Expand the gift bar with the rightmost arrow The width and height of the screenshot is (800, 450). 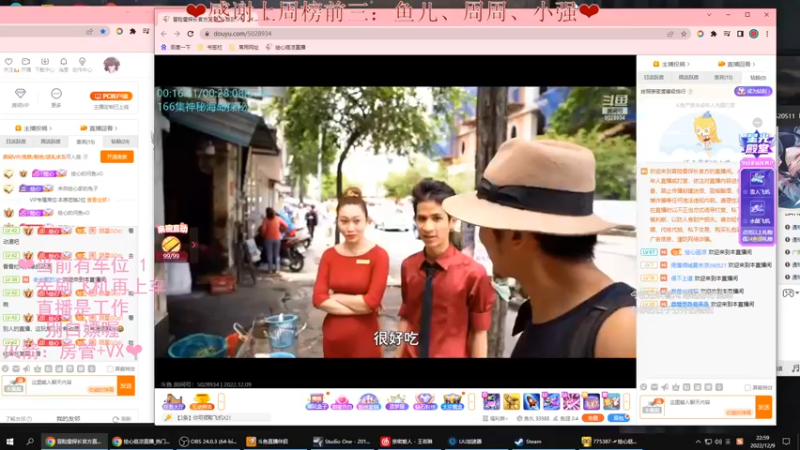[627, 402]
